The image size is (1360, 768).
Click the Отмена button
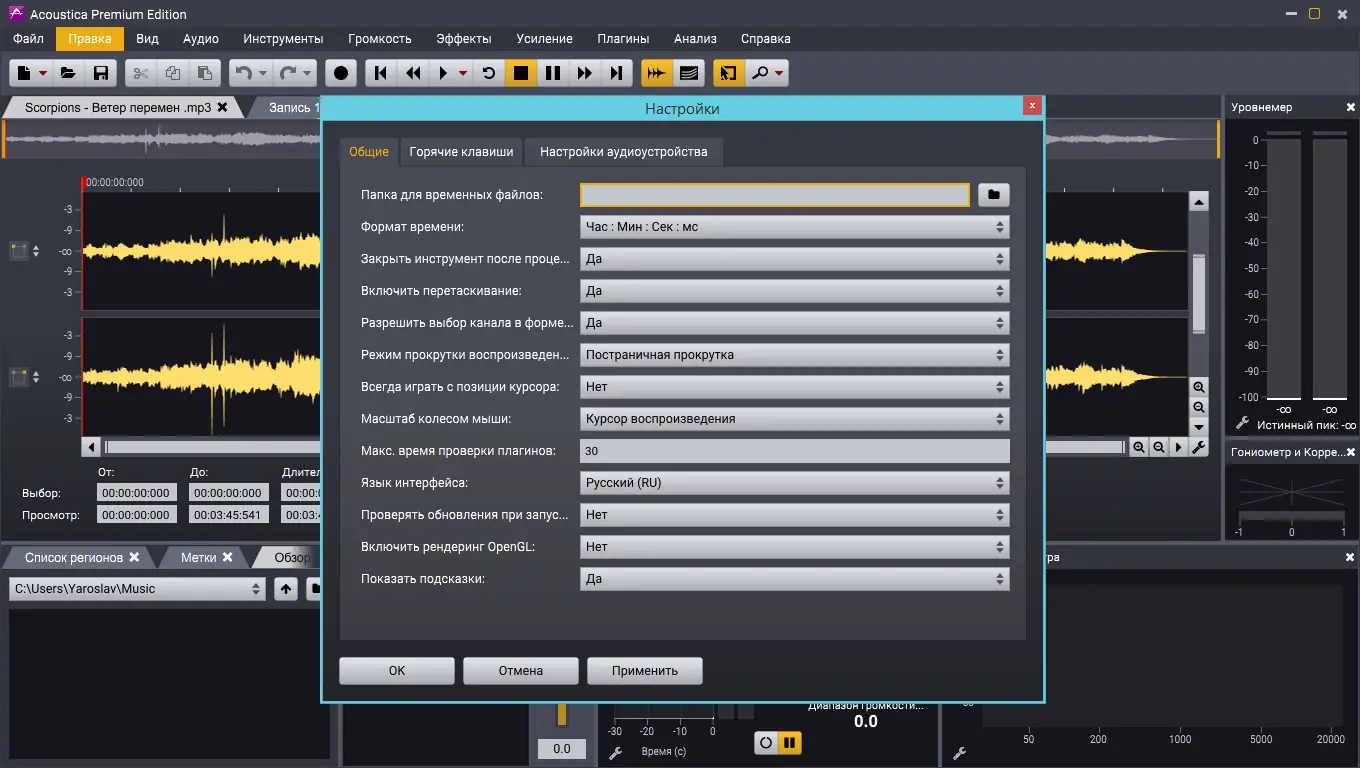tap(521, 671)
